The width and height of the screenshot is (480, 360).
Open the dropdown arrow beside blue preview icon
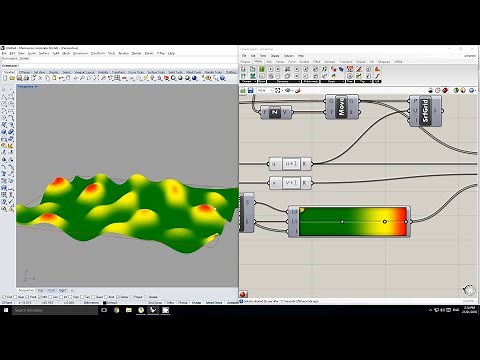click(476, 90)
